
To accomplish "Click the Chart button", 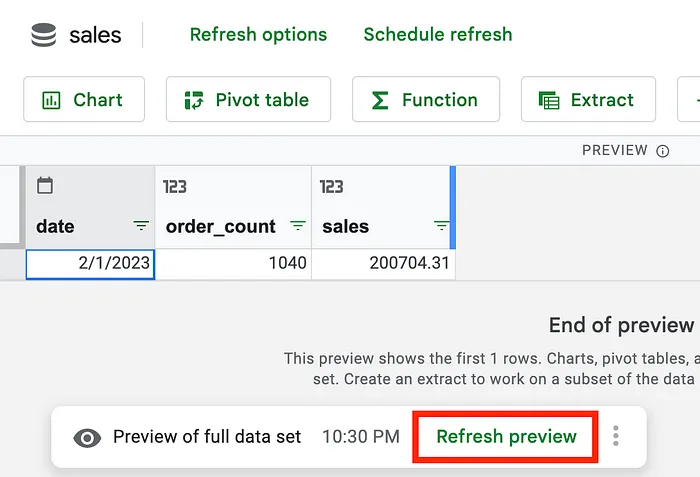I will 84,99.
